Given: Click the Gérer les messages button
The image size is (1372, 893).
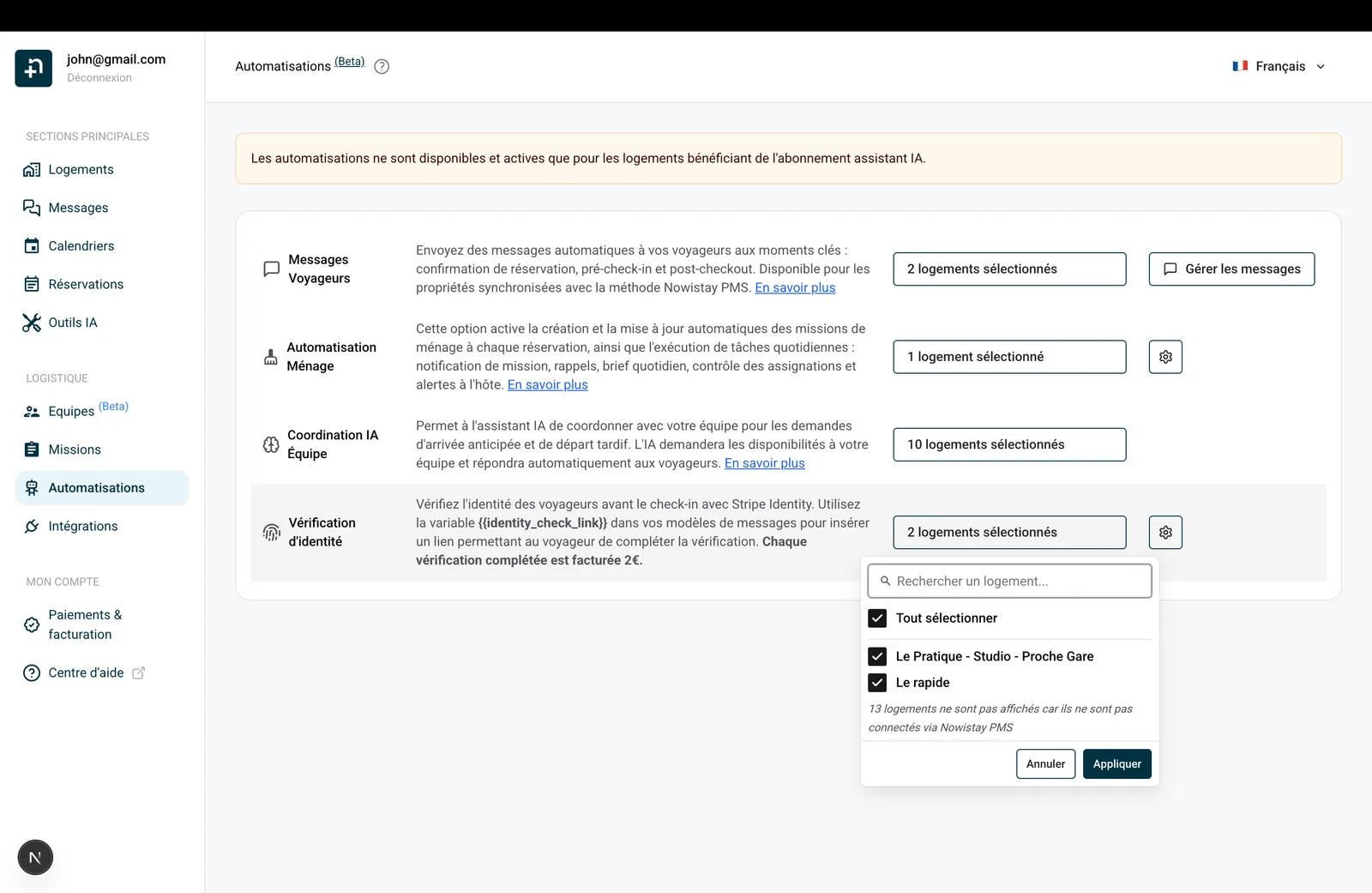Looking at the screenshot, I should coord(1231,269).
